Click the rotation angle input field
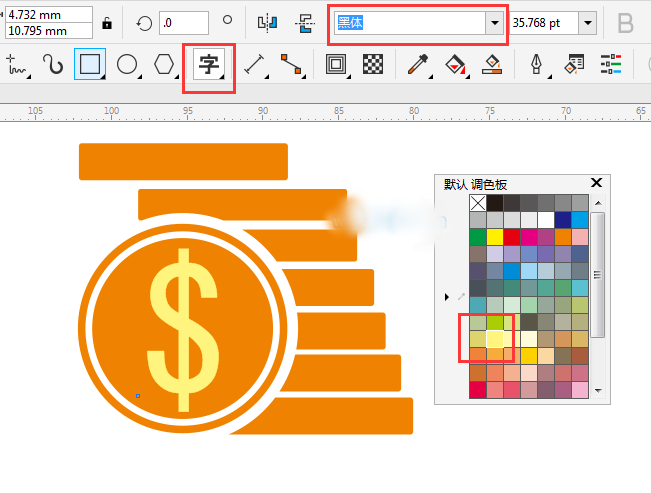The width and height of the screenshot is (651, 493). [x=184, y=23]
